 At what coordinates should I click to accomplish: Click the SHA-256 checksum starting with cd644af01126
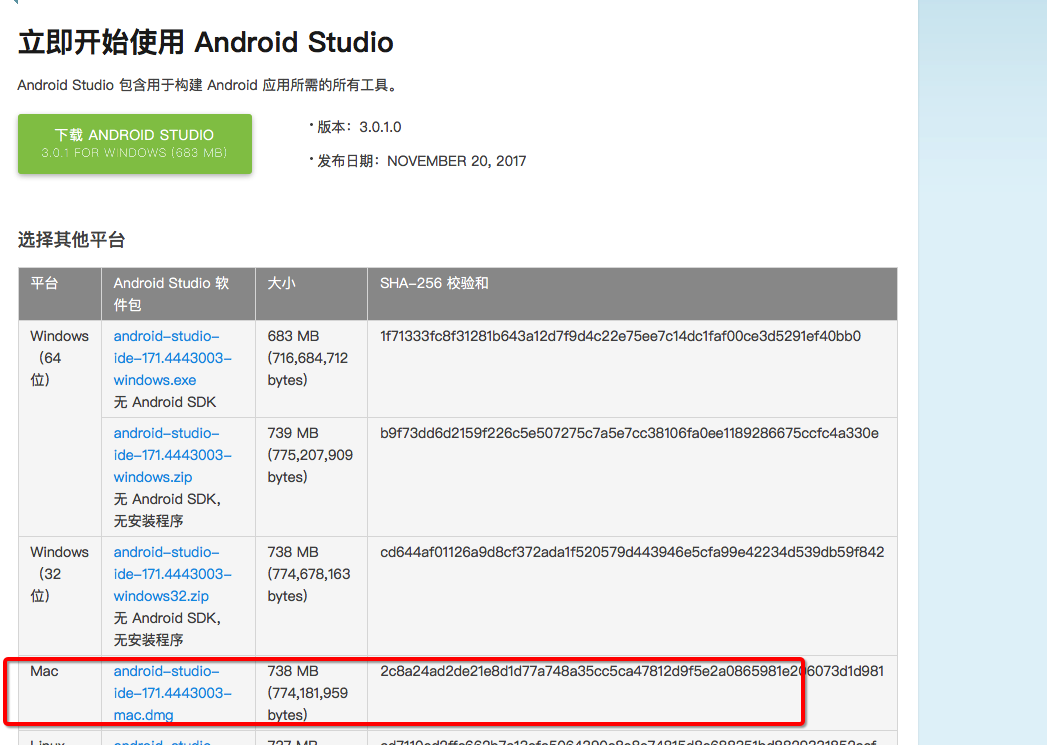632,552
